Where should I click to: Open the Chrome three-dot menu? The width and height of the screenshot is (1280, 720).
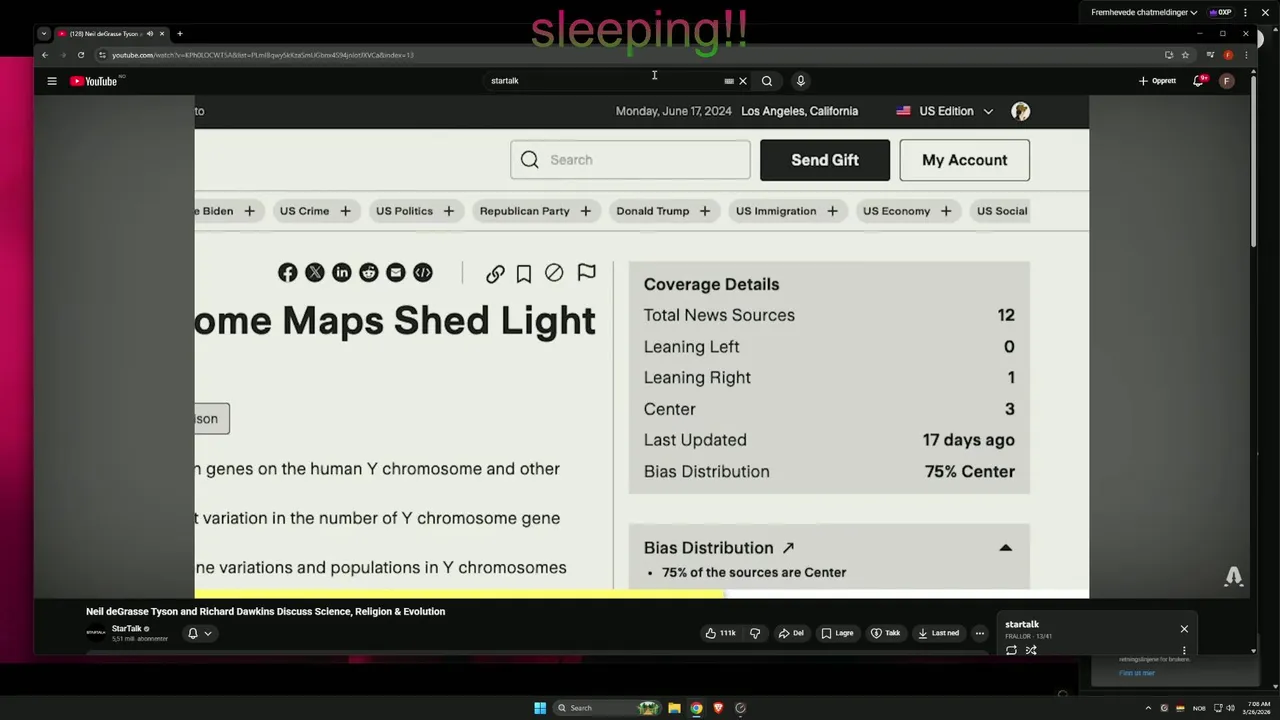click(1246, 55)
